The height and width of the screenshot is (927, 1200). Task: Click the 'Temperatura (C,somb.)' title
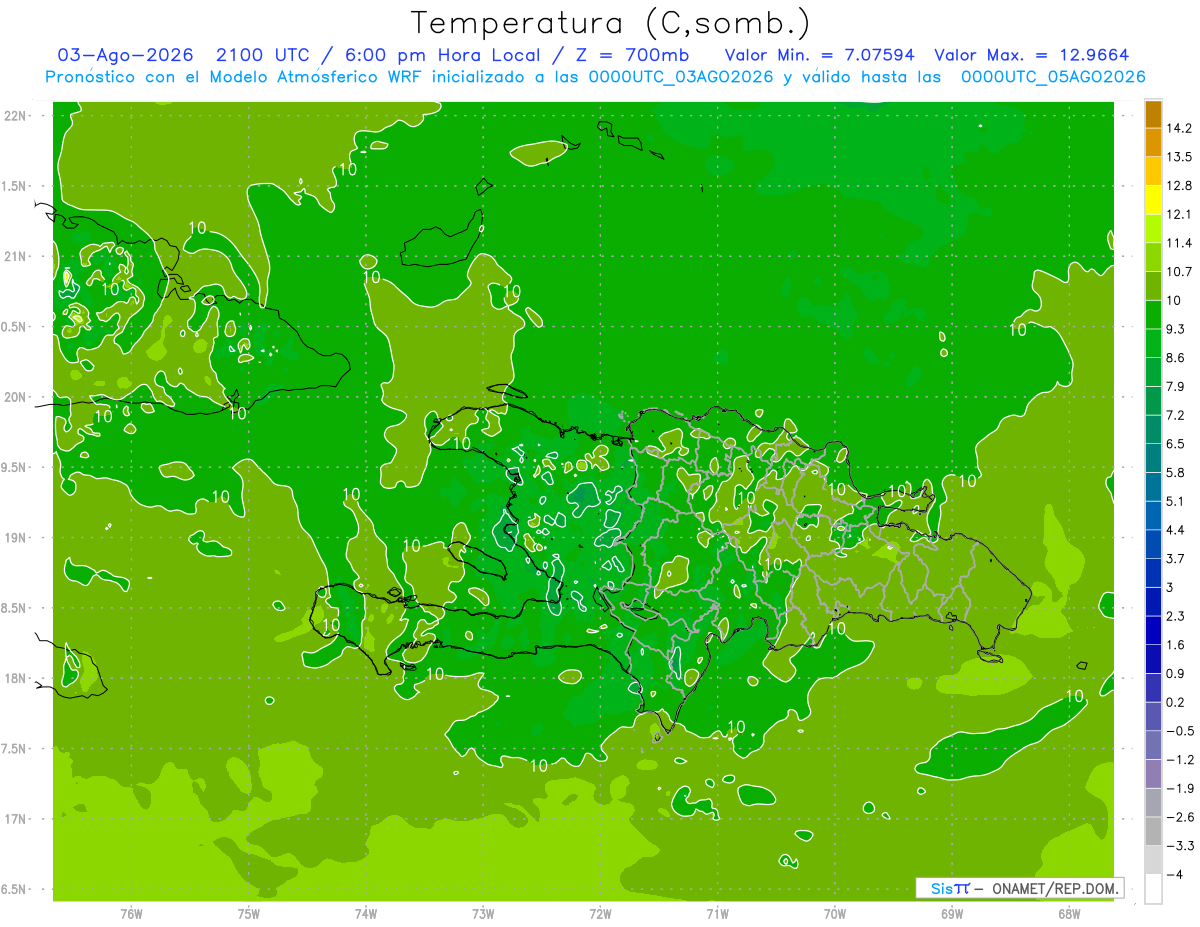[609, 23]
